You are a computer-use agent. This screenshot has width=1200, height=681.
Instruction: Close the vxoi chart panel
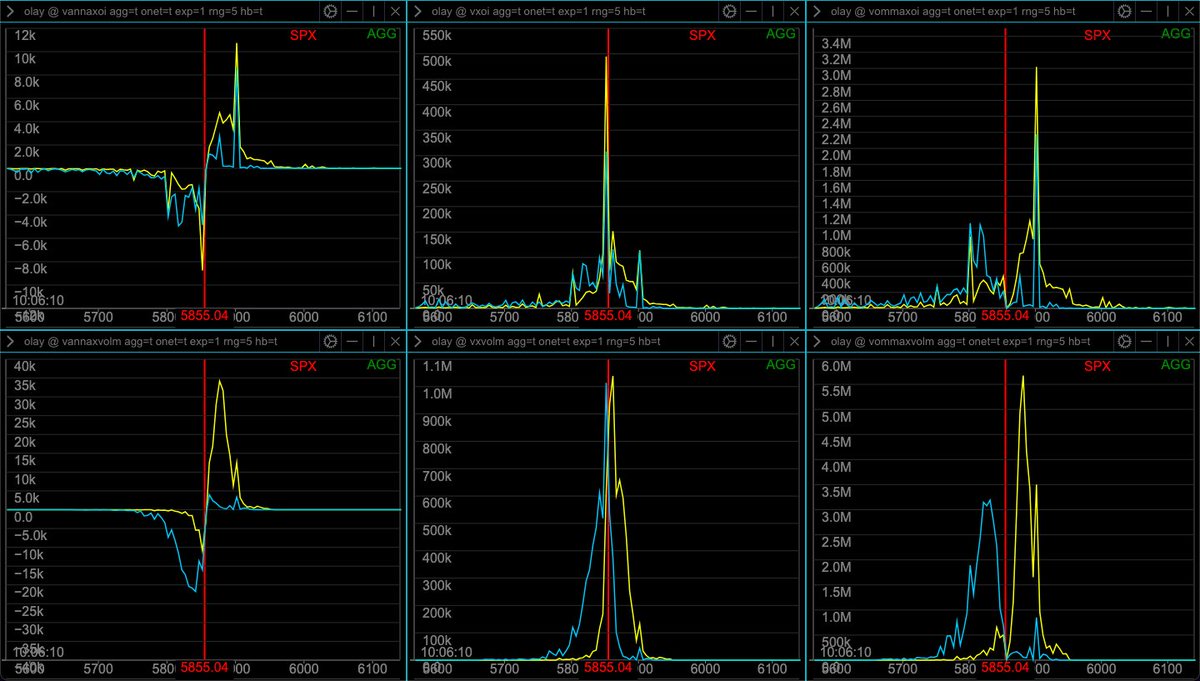click(793, 11)
